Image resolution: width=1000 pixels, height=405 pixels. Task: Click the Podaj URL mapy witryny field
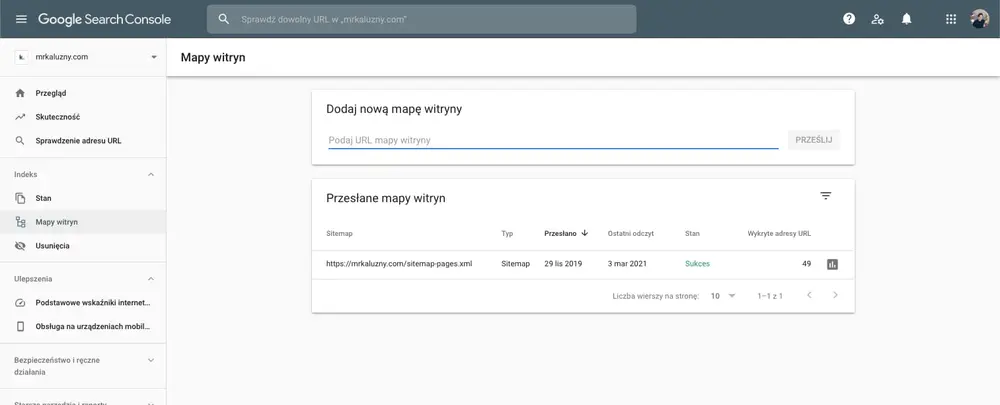553,140
